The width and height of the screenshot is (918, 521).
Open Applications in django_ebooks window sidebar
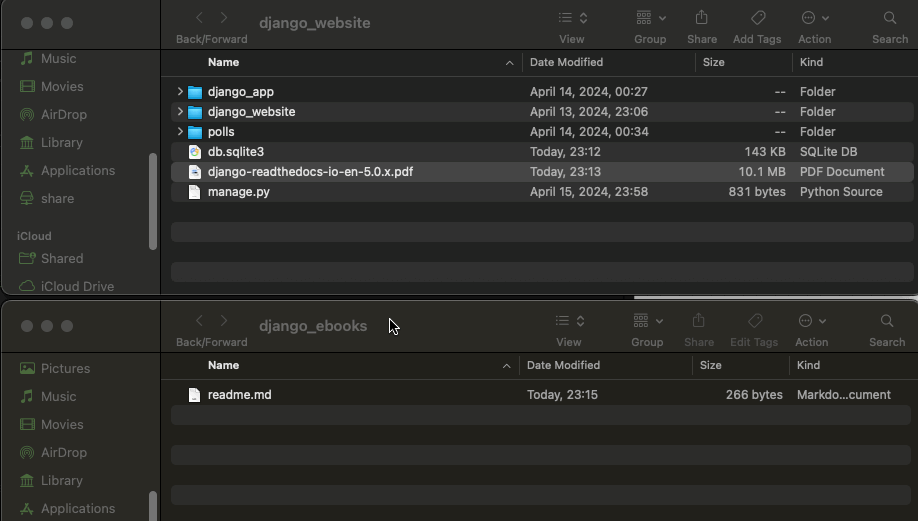67,509
